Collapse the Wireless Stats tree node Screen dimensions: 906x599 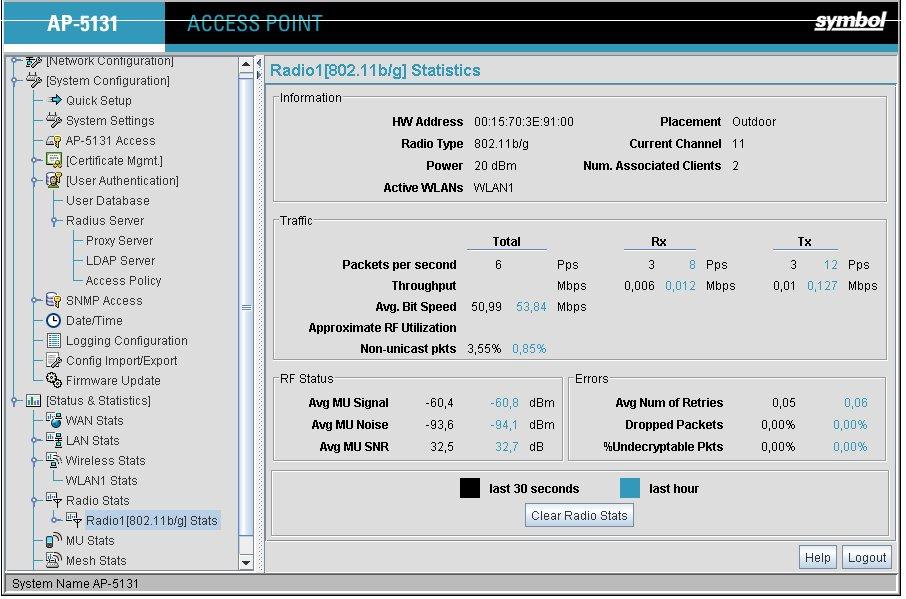35,460
